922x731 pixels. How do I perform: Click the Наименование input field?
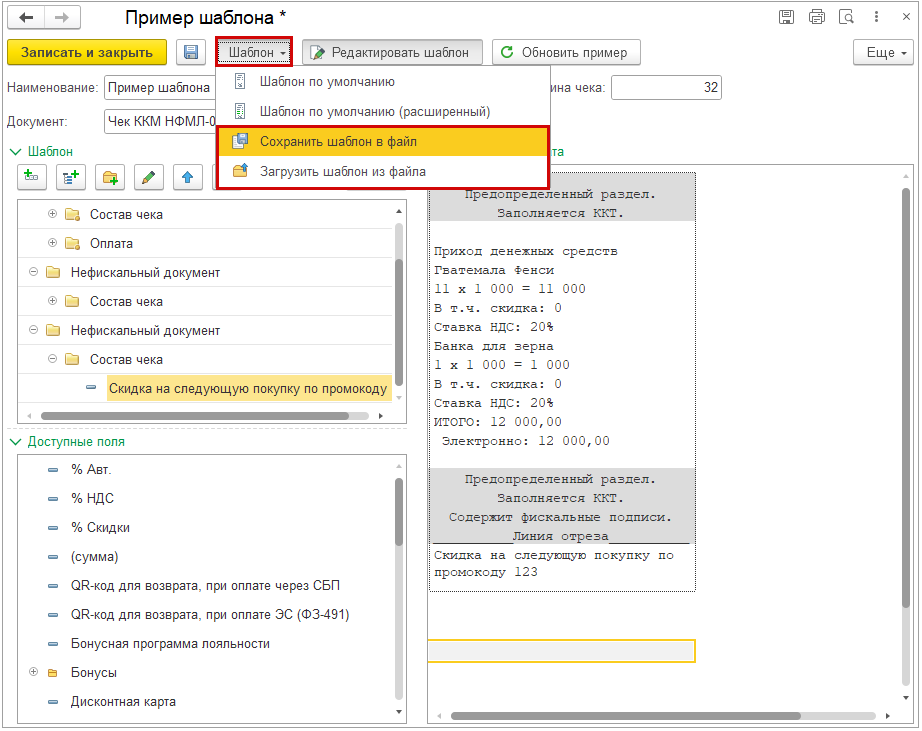(160, 88)
